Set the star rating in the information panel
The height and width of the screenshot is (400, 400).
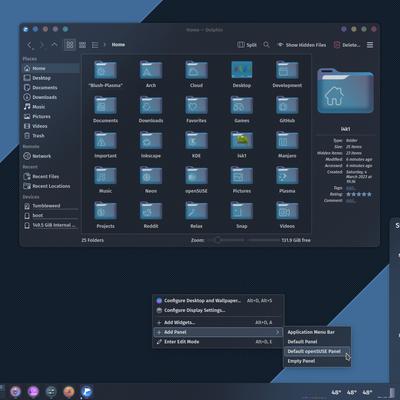tap(359, 194)
